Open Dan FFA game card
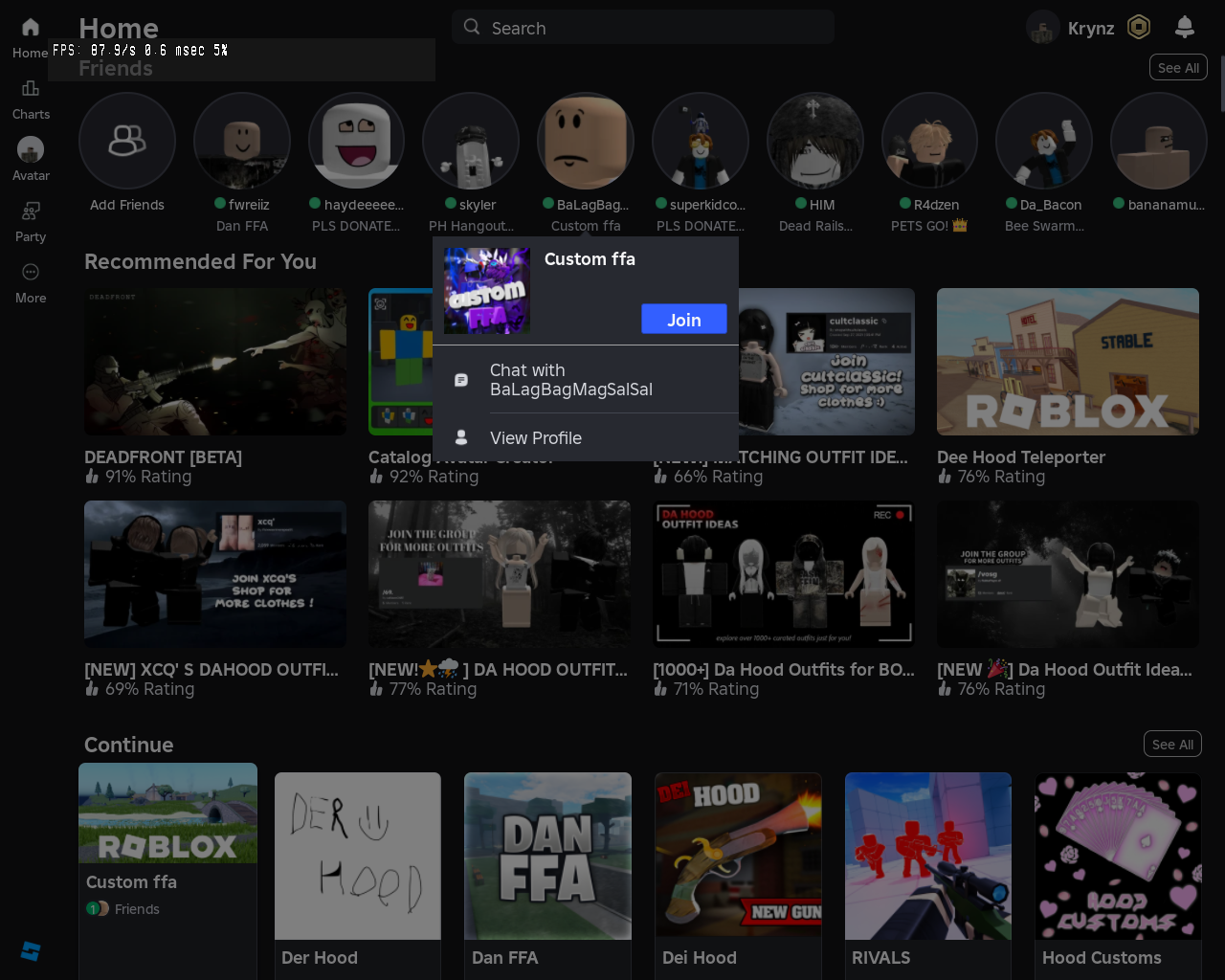 tap(547, 876)
